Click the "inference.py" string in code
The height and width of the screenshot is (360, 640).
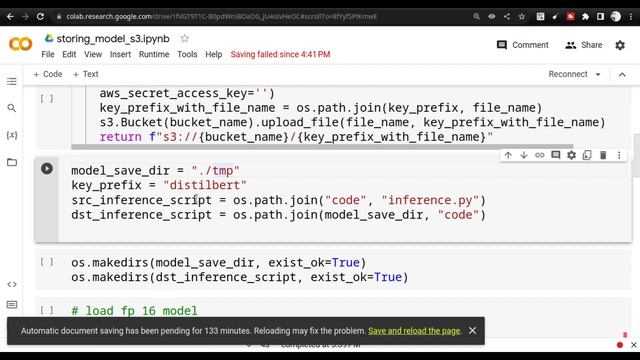click(x=430, y=200)
